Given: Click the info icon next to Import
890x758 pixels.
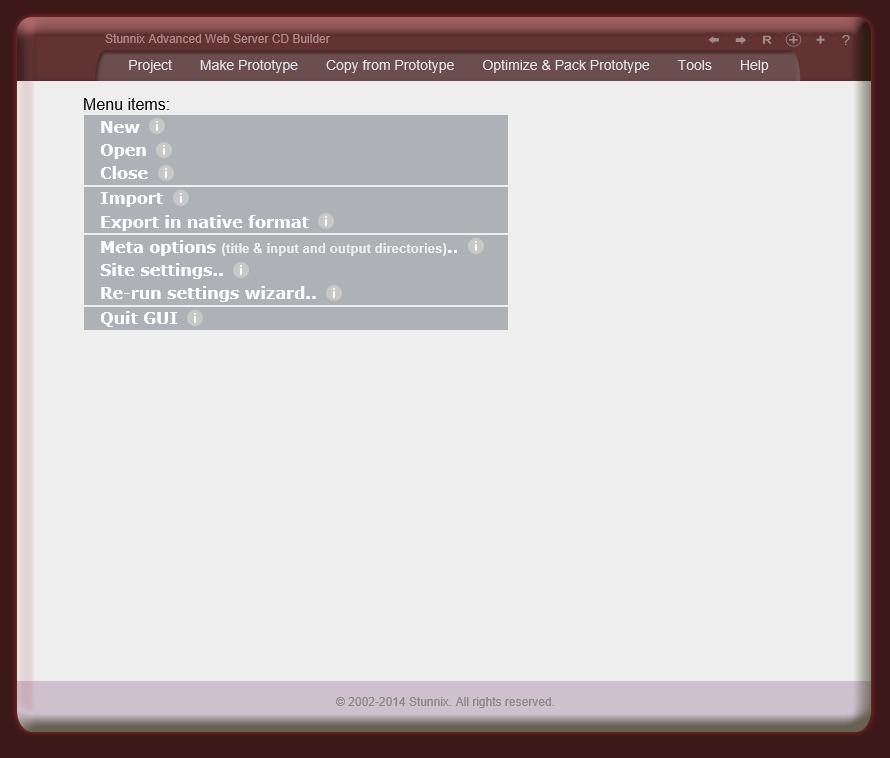Looking at the screenshot, I should click(181, 198).
